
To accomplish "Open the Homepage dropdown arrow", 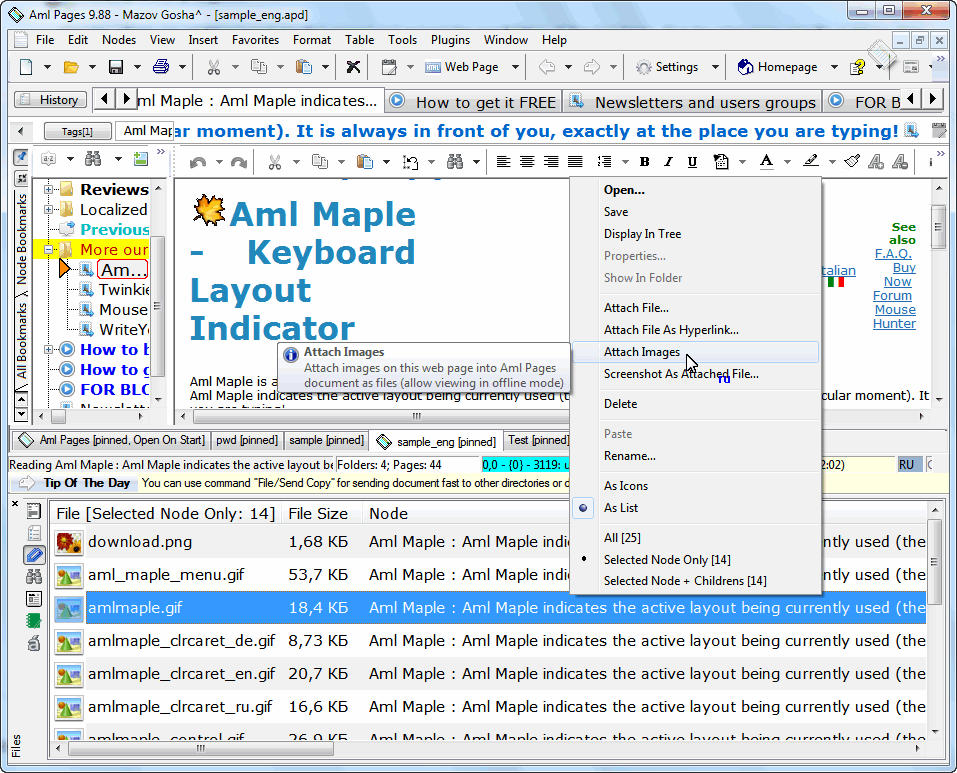I will [834, 67].
